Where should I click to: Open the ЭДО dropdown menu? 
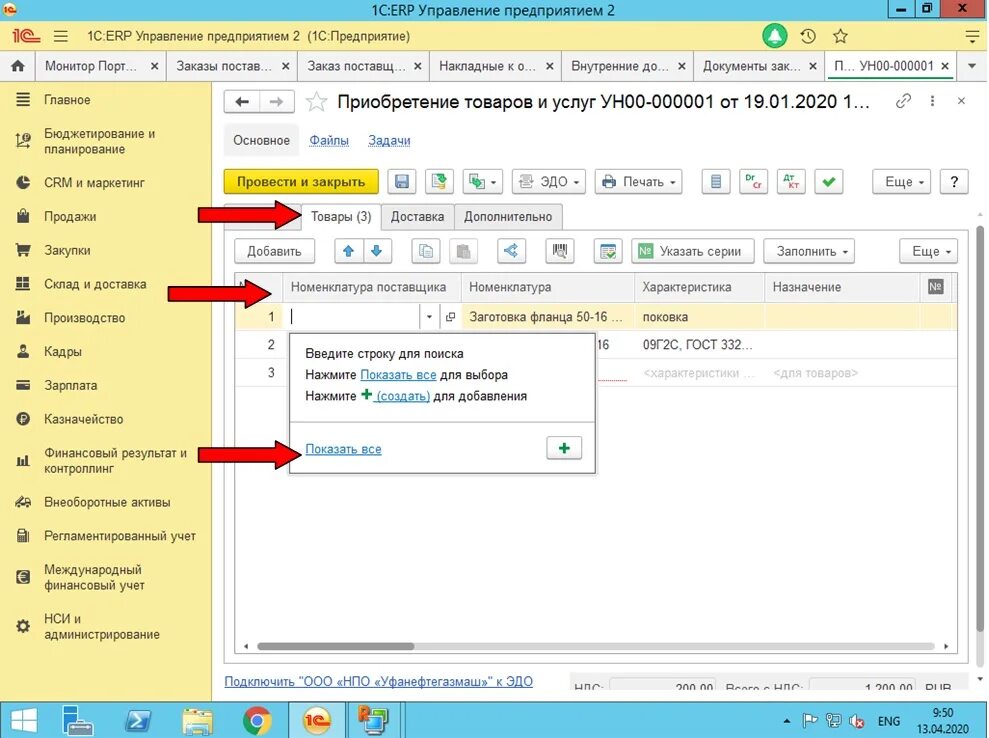click(x=549, y=182)
